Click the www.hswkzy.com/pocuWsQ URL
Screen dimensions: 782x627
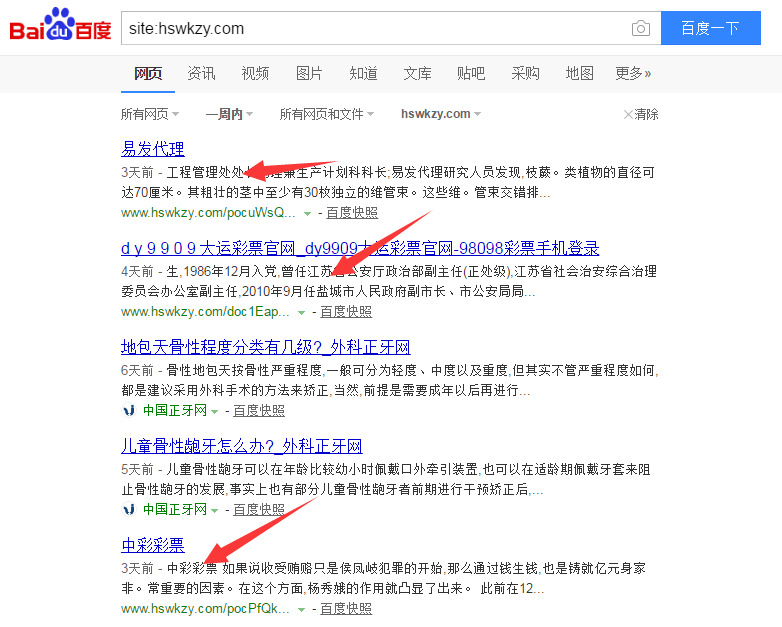click(x=208, y=213)
